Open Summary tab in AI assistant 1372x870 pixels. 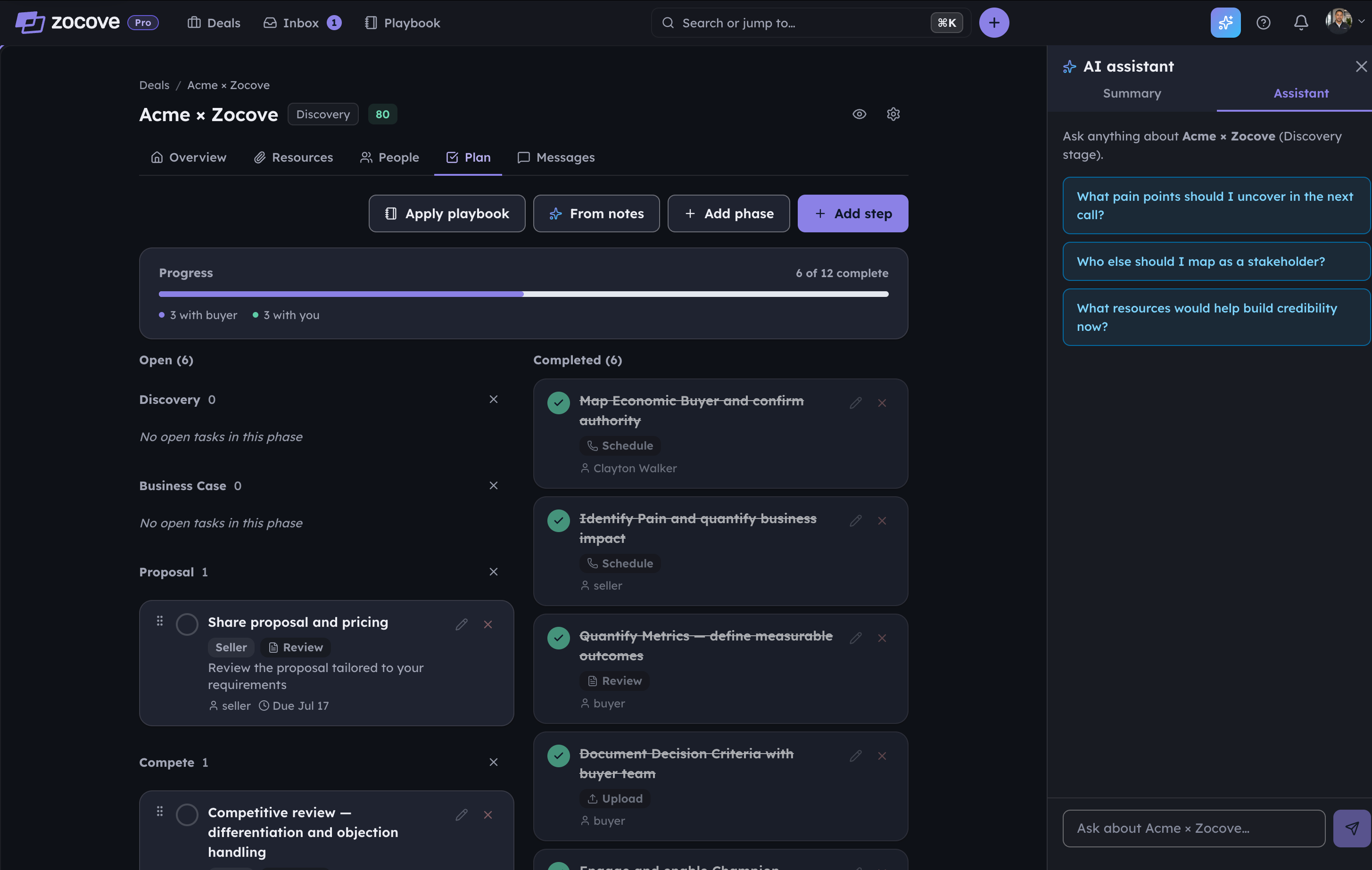click(x=1132, y=93)
